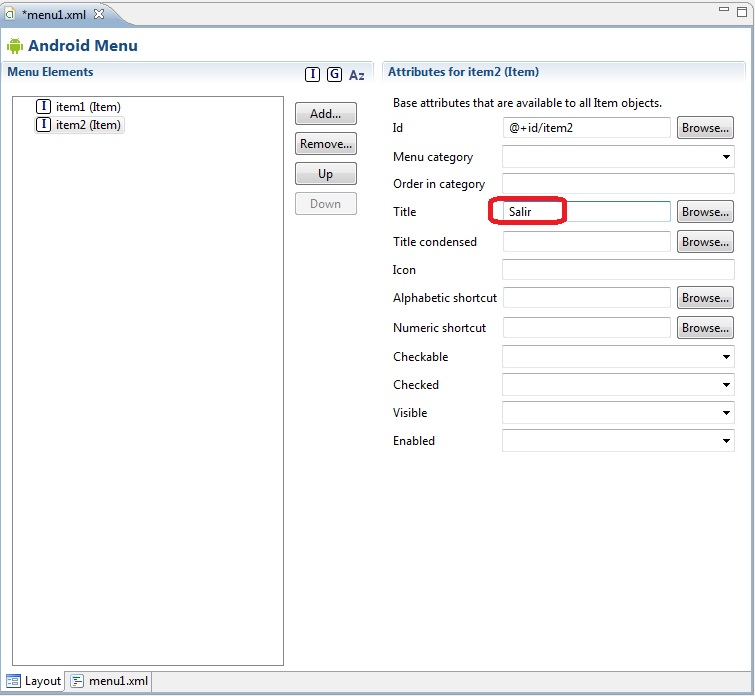Click the Android Menu title text
The height and width of the screenshot is (696, 755).
(x=83, y=45)
